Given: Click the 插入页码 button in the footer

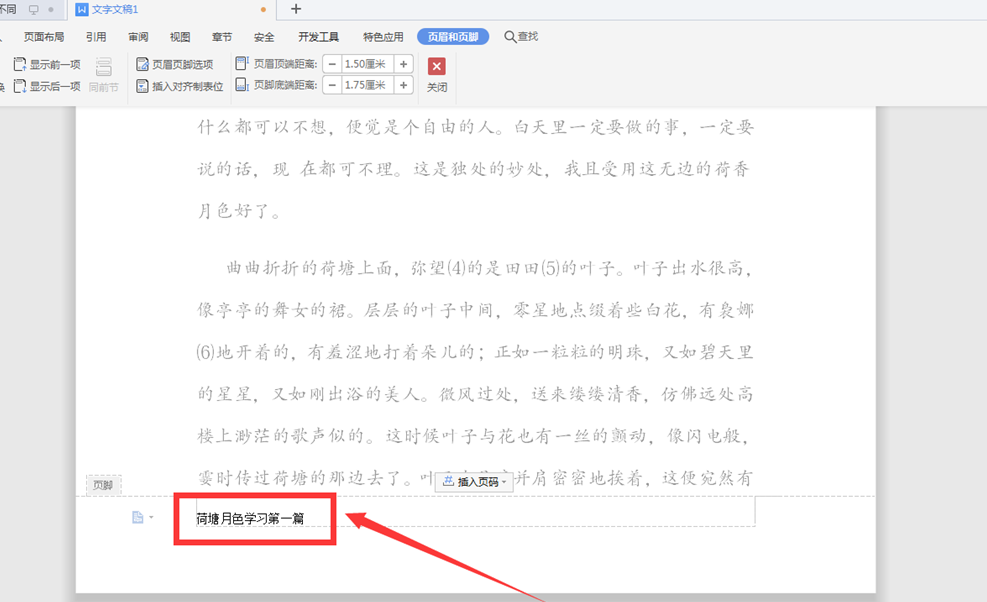Looking at the screenshot, I should click(x=472, y=480).
